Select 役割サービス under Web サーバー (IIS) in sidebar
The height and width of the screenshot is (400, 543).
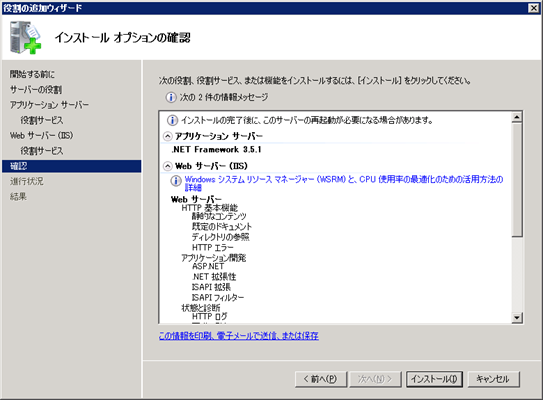click(x=42, y=151)
